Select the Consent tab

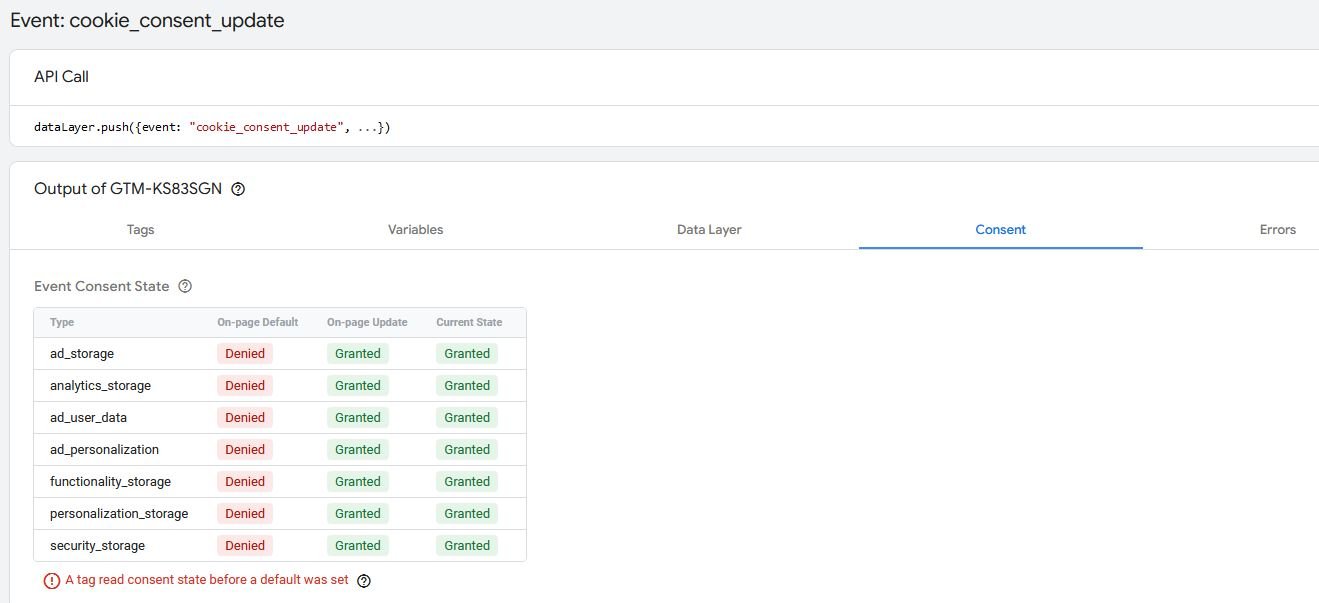tap(1000, 230)
